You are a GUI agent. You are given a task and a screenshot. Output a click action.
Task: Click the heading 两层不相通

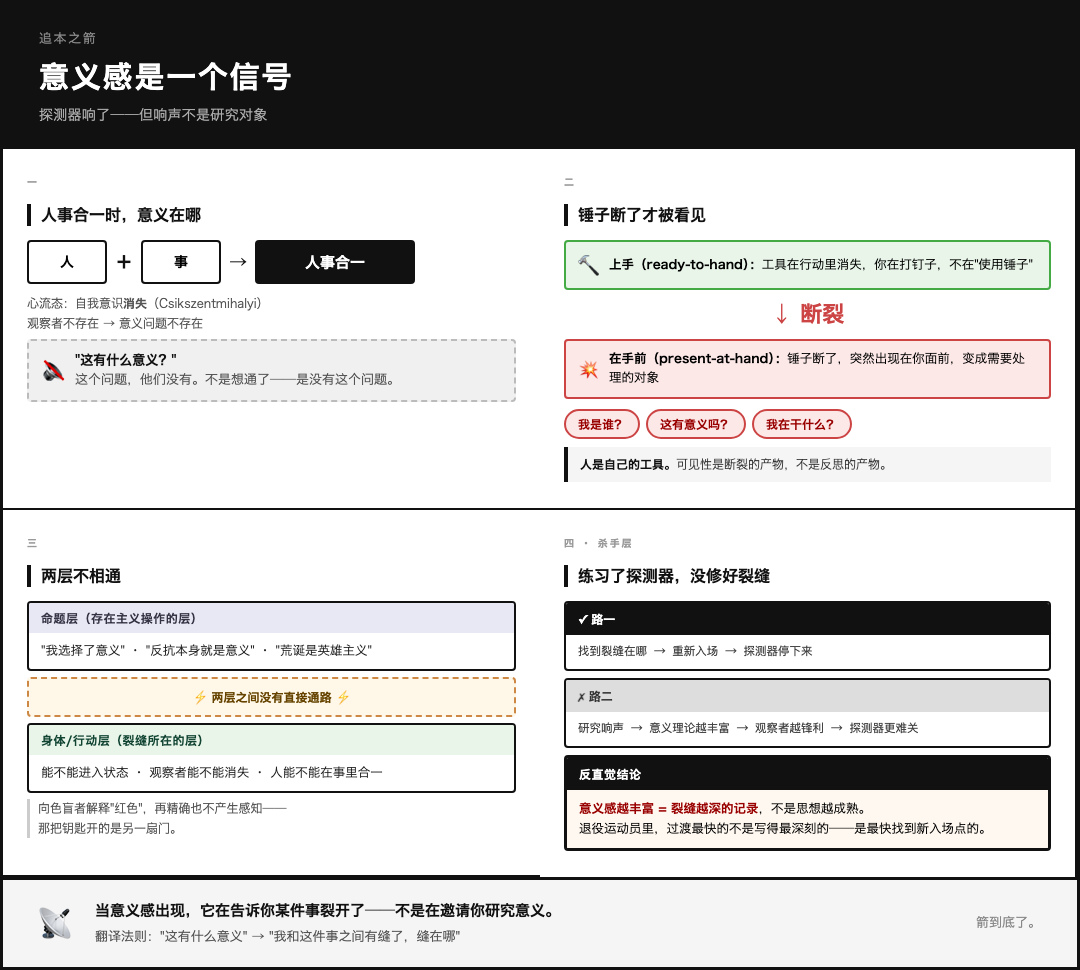coord(81,576)
